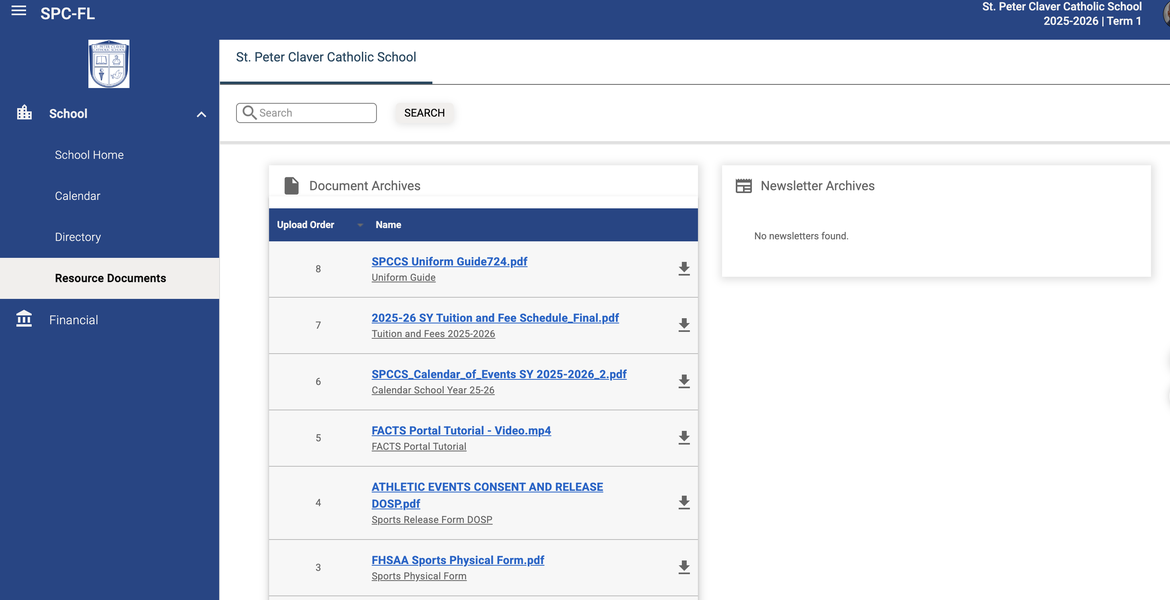Viewport: 1170px width, 600px height.
Task: Open Directory from the sidebar
Action: click(78, 237)
